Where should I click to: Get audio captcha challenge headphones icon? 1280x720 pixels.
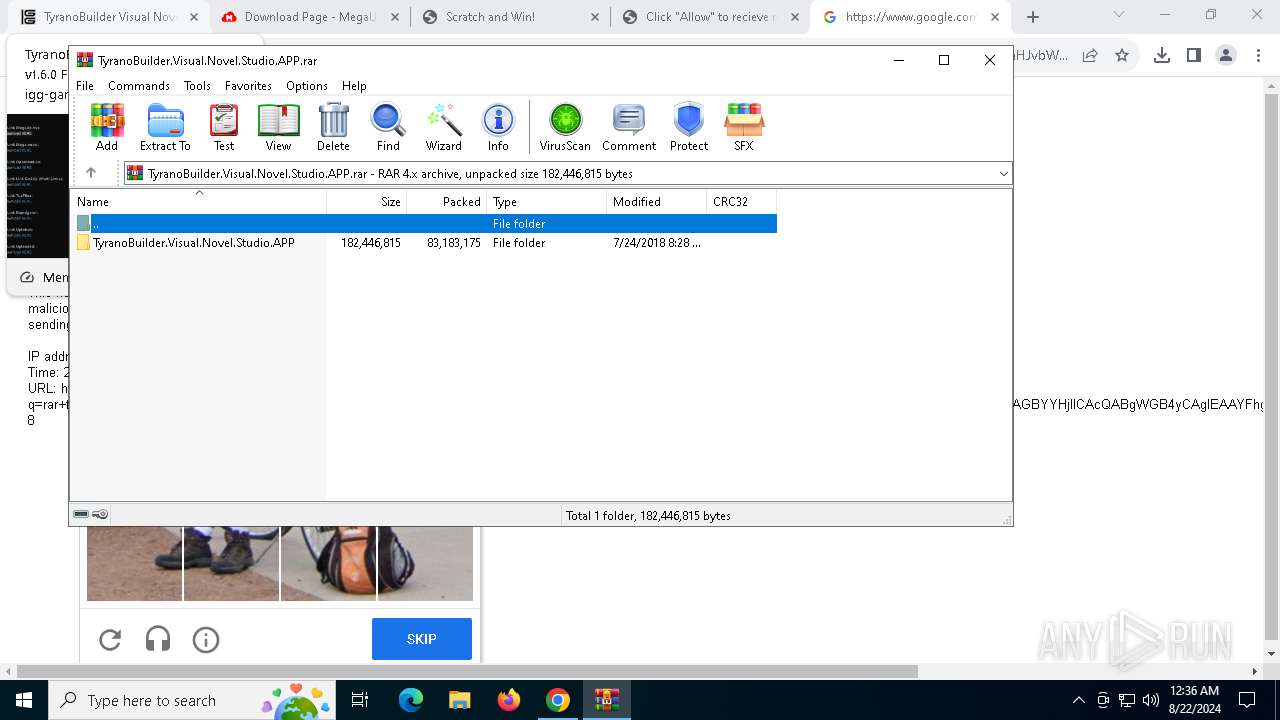pos(158,640)
